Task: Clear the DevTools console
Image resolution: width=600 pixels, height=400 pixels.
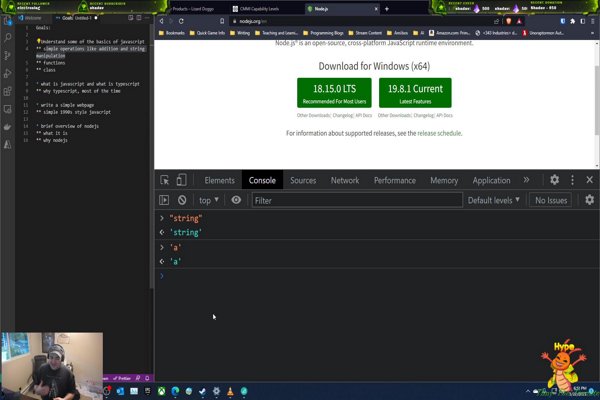Action: pyautogui.click(x=182, y=200)
